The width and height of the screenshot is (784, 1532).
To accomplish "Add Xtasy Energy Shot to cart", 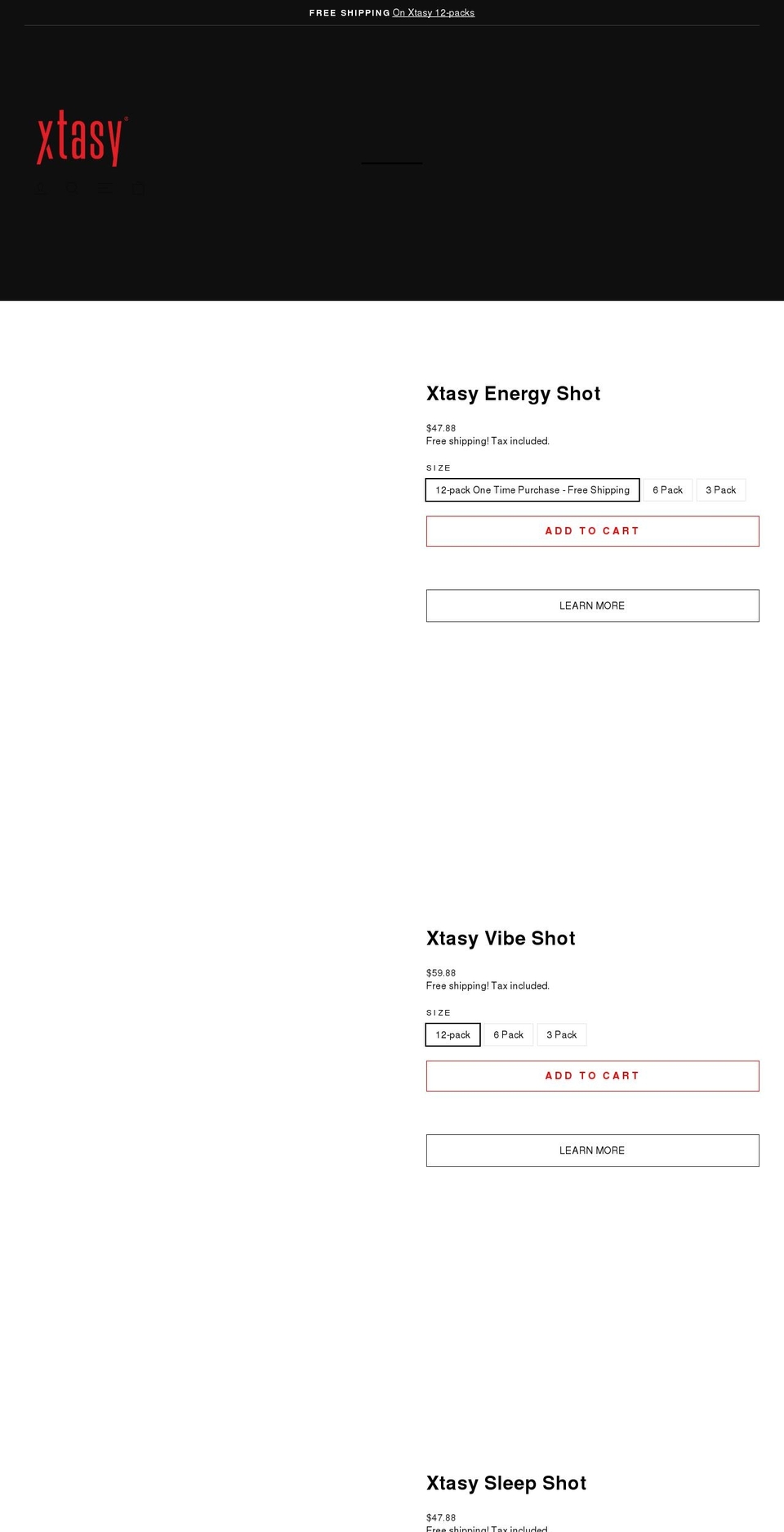I will coord(591,530).
